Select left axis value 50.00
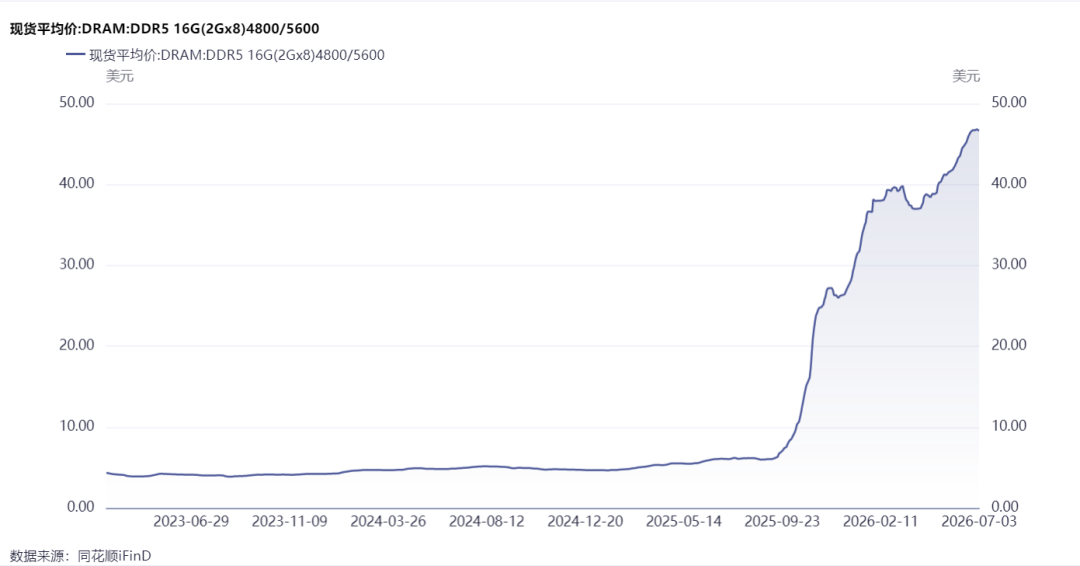 (76, 103)
